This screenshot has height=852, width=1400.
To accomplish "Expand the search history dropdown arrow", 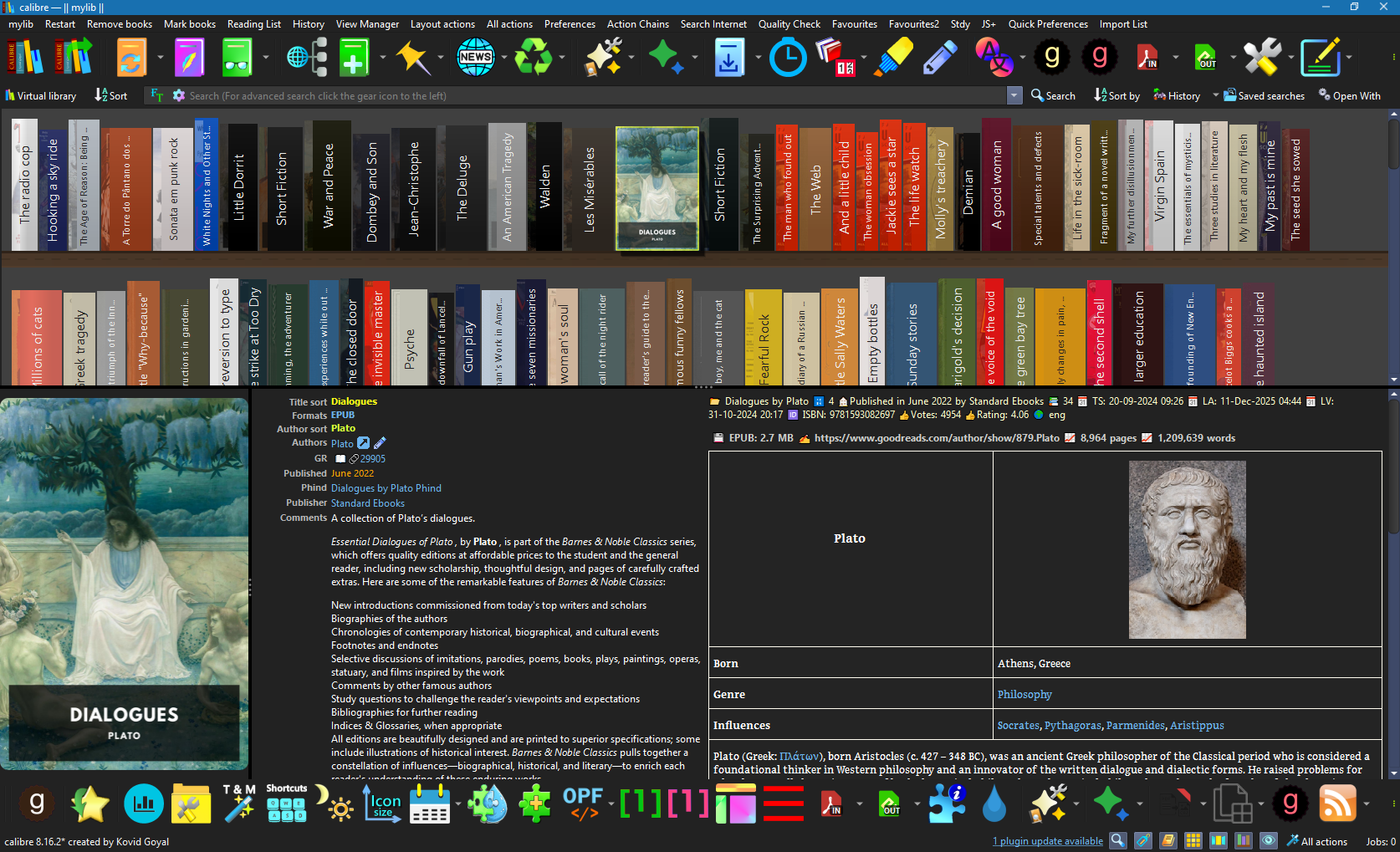I will 1014,95.
